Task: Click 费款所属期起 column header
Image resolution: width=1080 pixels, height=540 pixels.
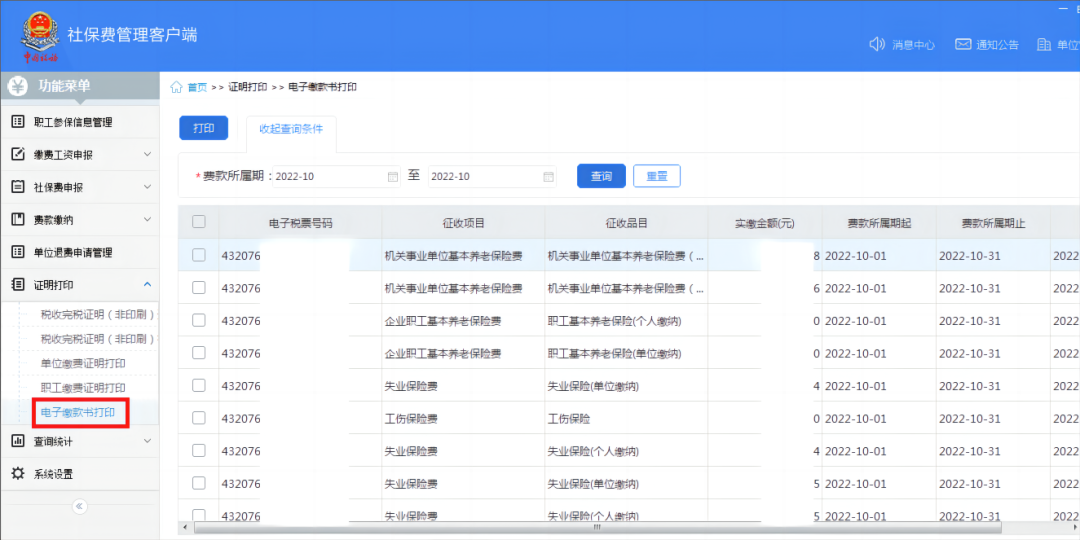Action: pyautogui.click(x=879, y=222)
